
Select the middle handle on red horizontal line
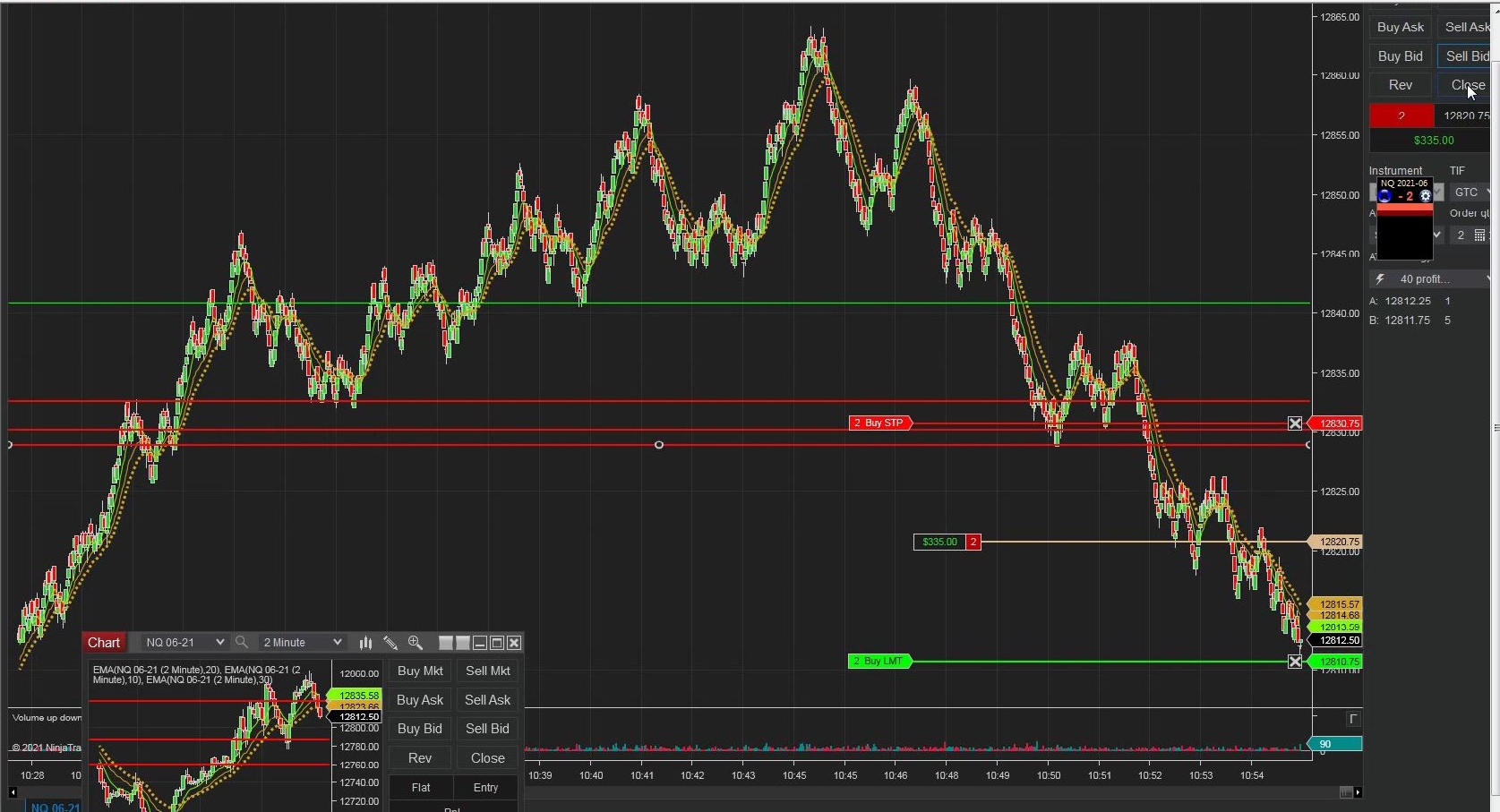659,445
